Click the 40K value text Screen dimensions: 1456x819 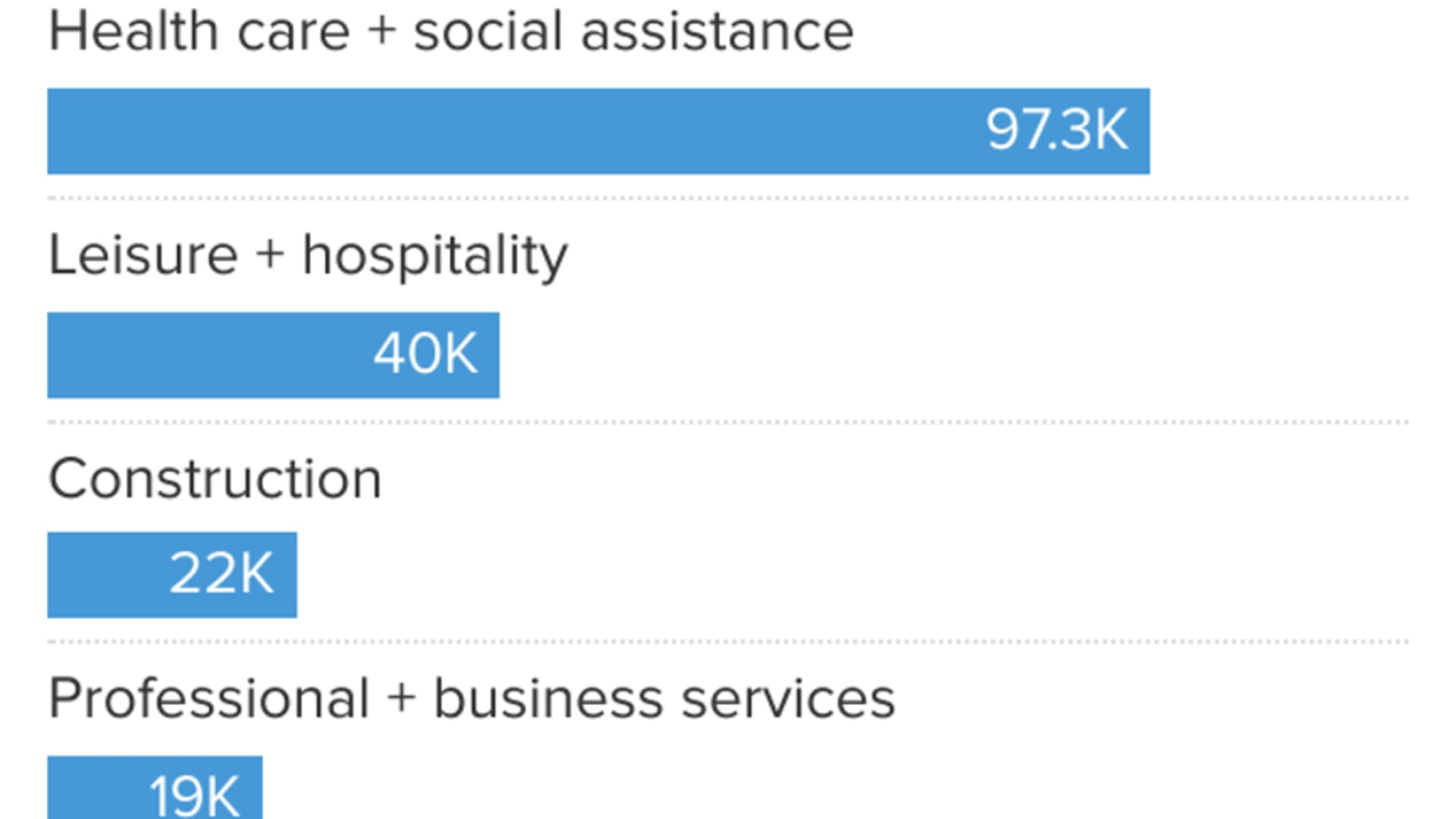(425, 354)
